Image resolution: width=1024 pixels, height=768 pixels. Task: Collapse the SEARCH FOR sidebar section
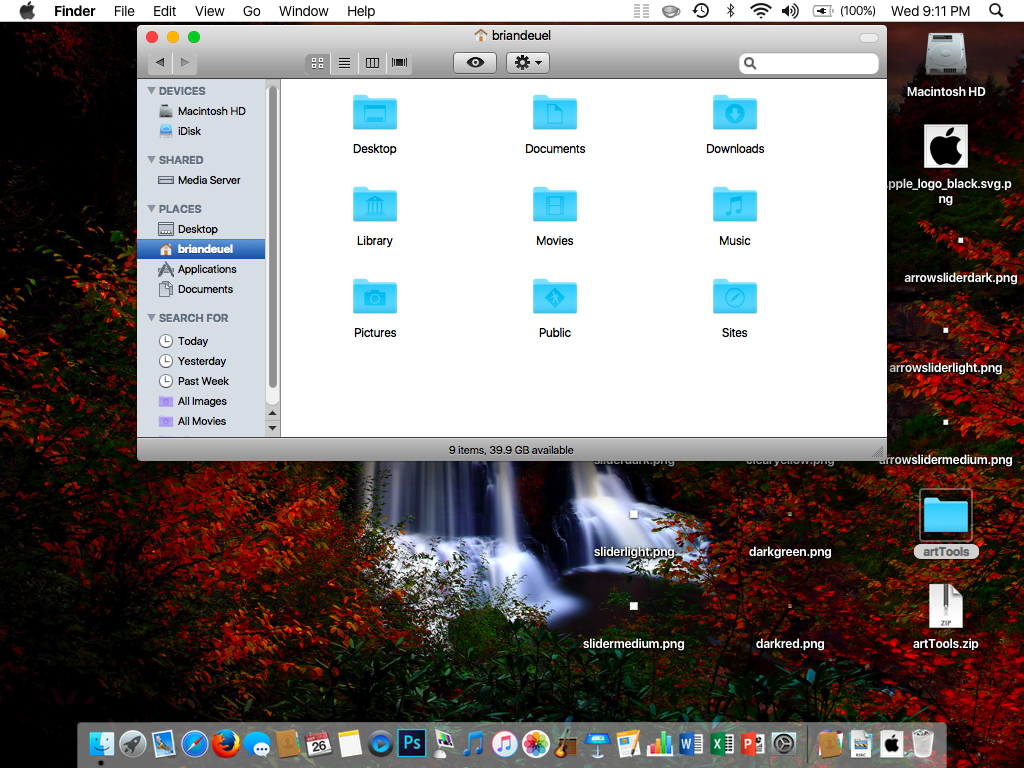pos(152,317)
